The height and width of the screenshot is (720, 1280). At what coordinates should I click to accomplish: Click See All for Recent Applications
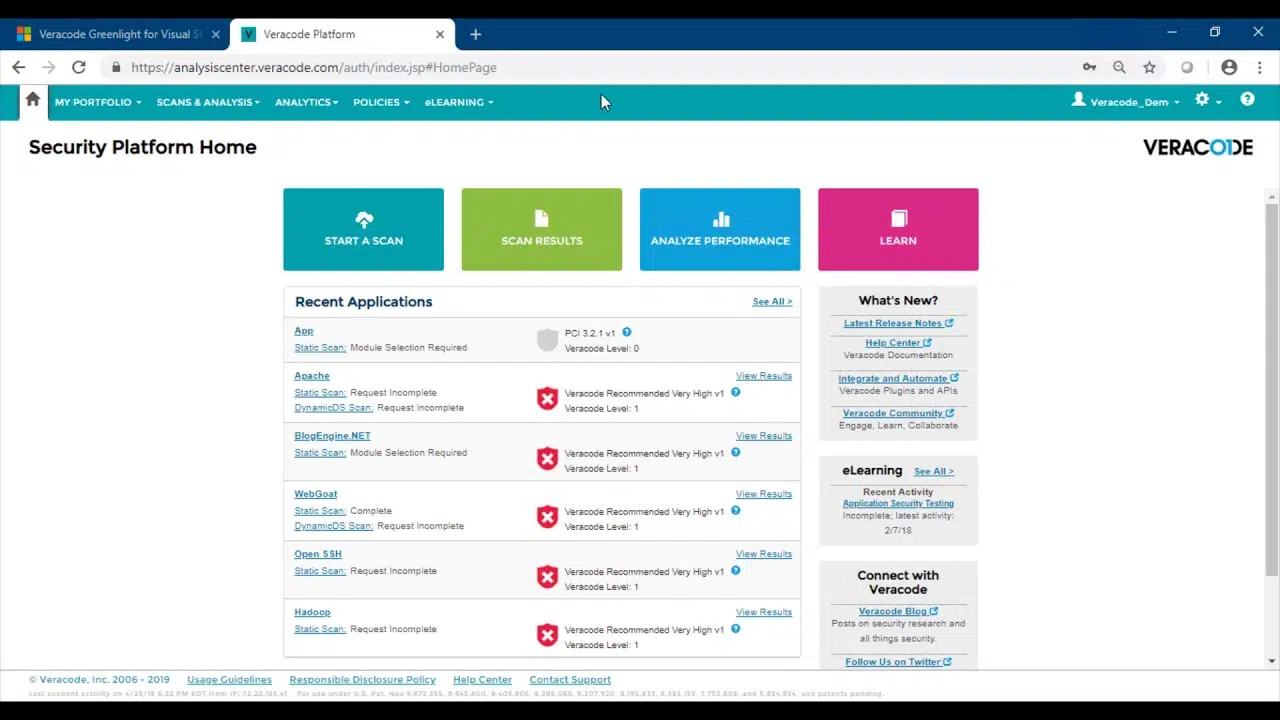[x=771, y=301]
